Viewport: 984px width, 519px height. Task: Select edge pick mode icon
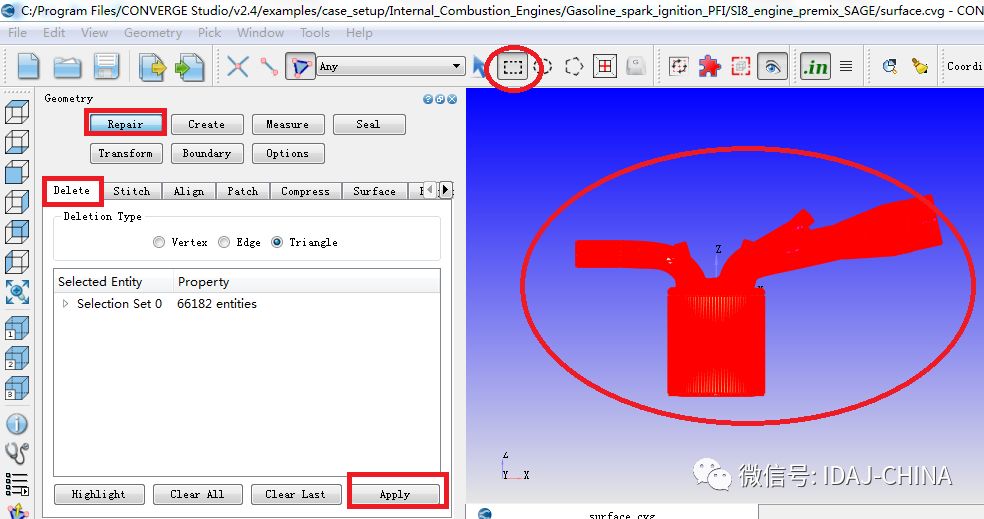coord(269,66)
